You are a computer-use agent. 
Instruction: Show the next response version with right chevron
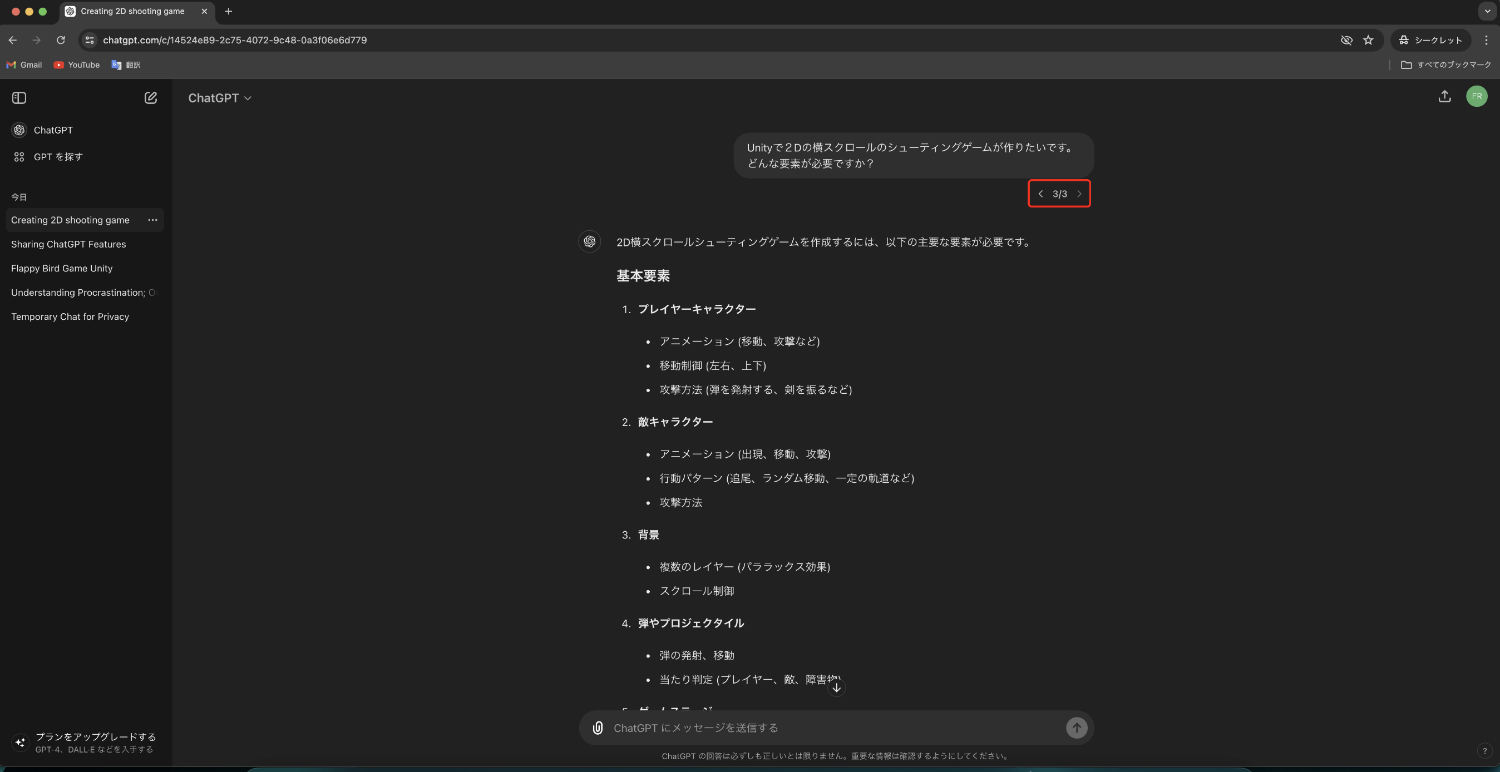pos(1079,194)
